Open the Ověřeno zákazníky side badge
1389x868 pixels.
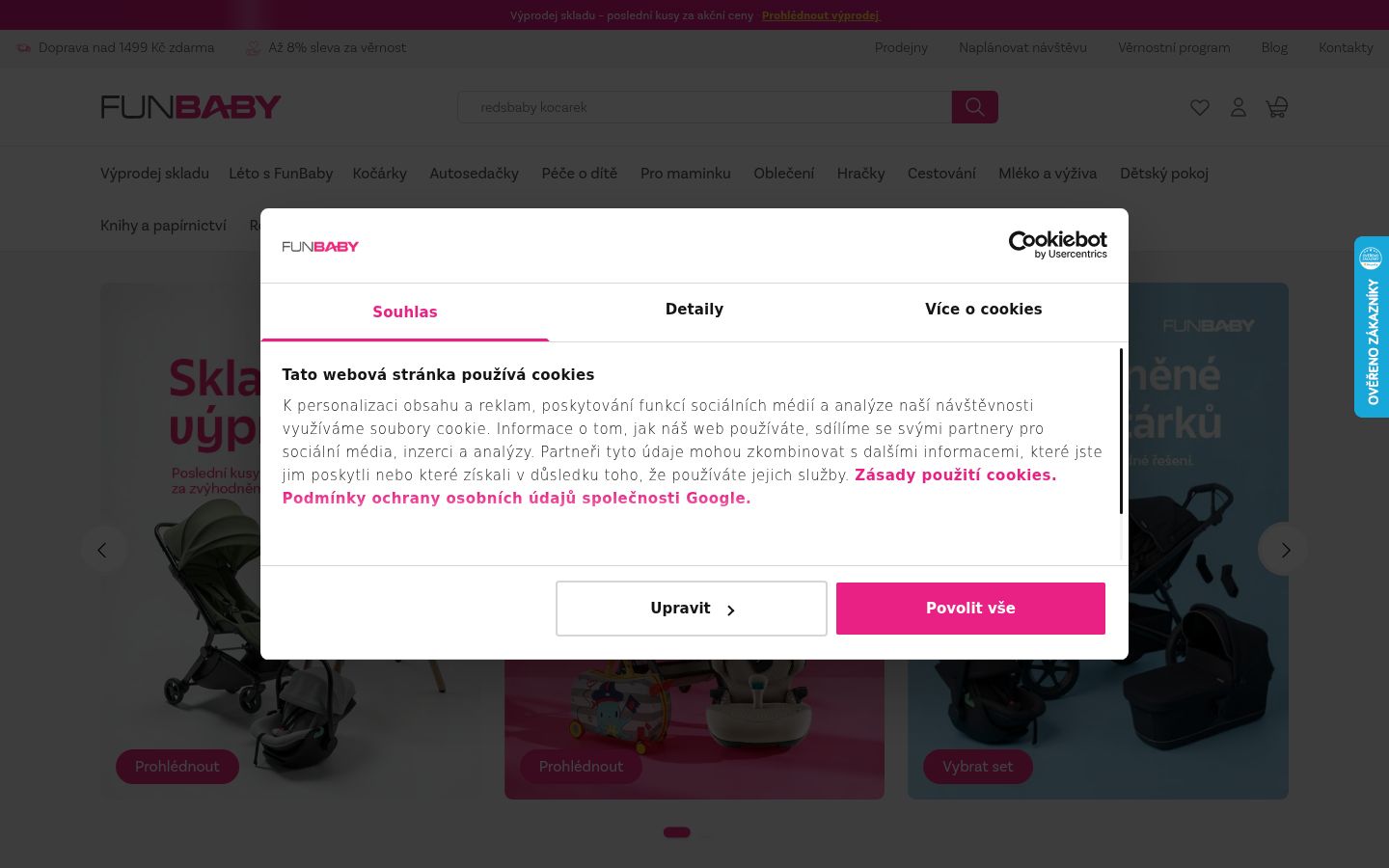tap(1372, 327)
